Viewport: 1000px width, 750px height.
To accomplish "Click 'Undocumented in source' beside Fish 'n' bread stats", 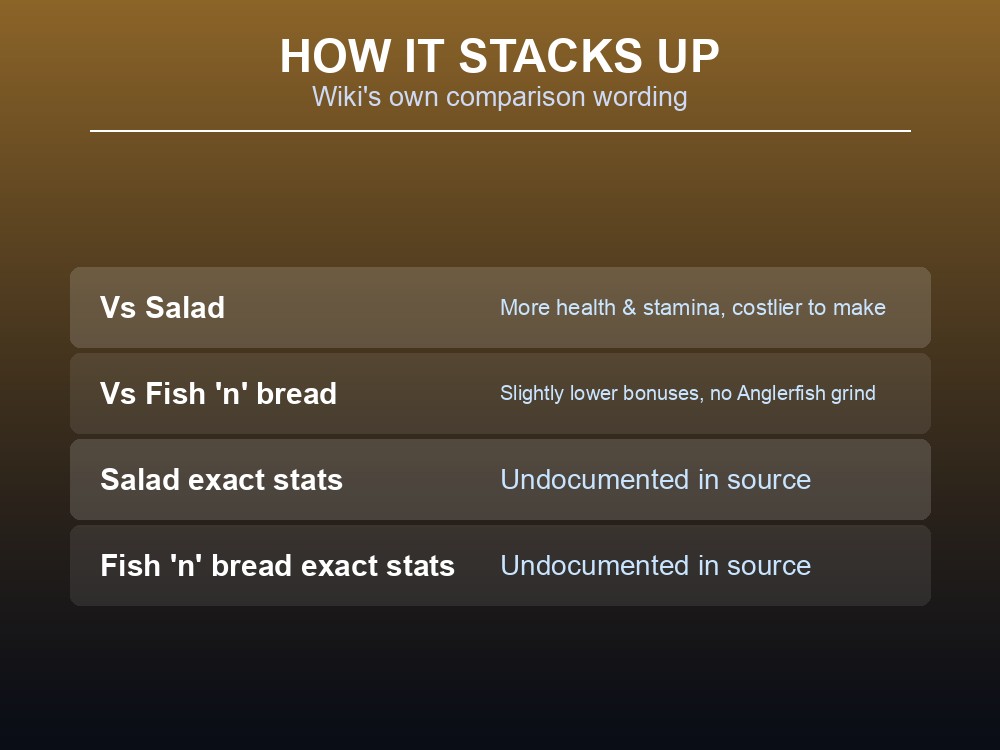I will pos(656,566).
